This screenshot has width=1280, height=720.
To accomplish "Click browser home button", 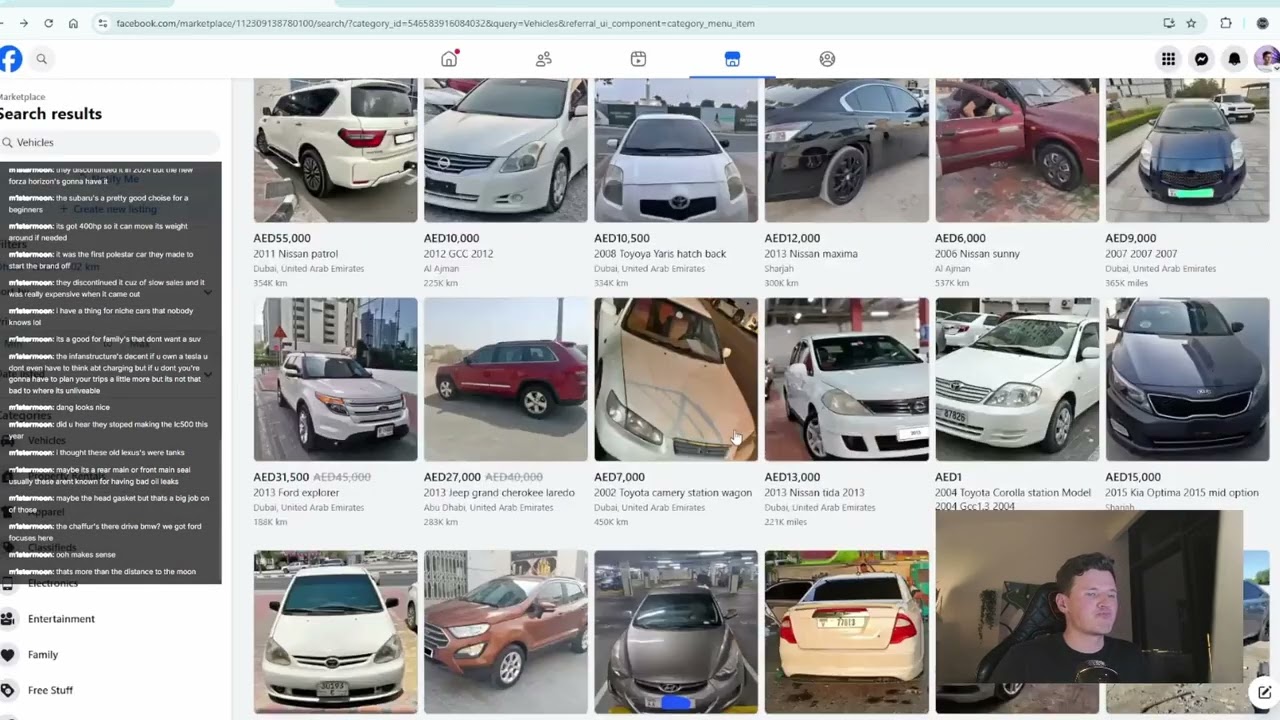I will click(73, 23).
